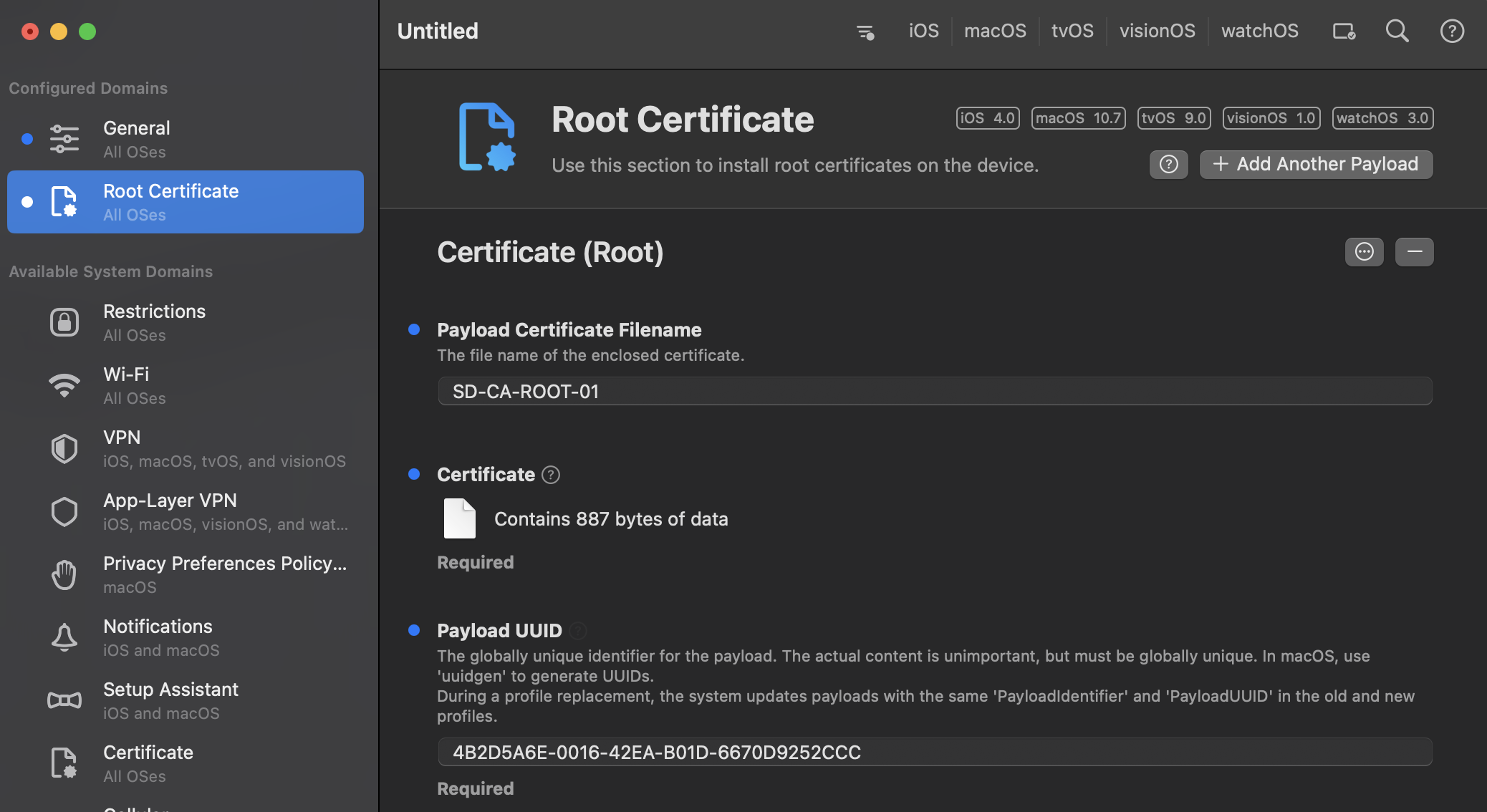
Task: Click the Wi-Fi signal icon in sidebar
Action: [x=64, y=385]
